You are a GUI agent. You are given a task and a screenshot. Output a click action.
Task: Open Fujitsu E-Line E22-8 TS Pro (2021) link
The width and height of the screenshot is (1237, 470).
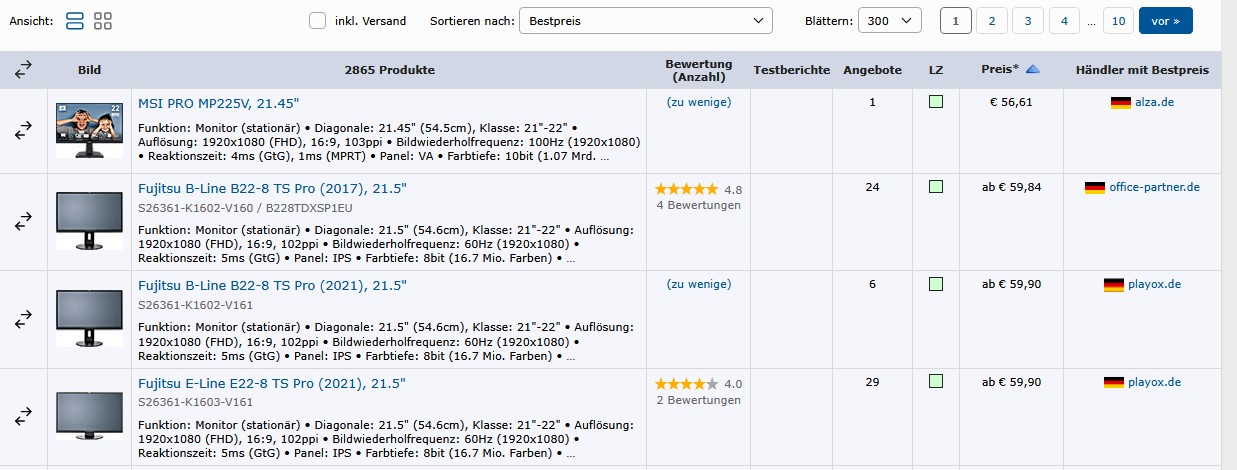[x=271, y=383]
